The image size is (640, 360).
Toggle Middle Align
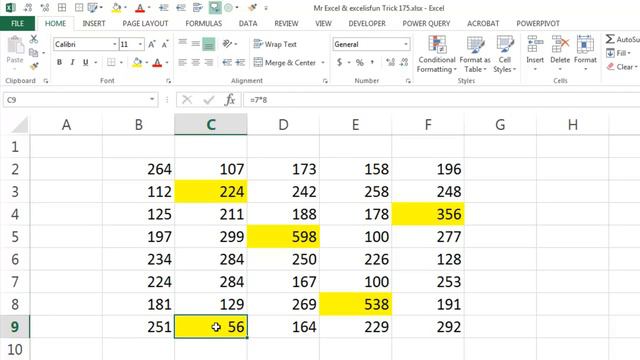pos(196,43)
